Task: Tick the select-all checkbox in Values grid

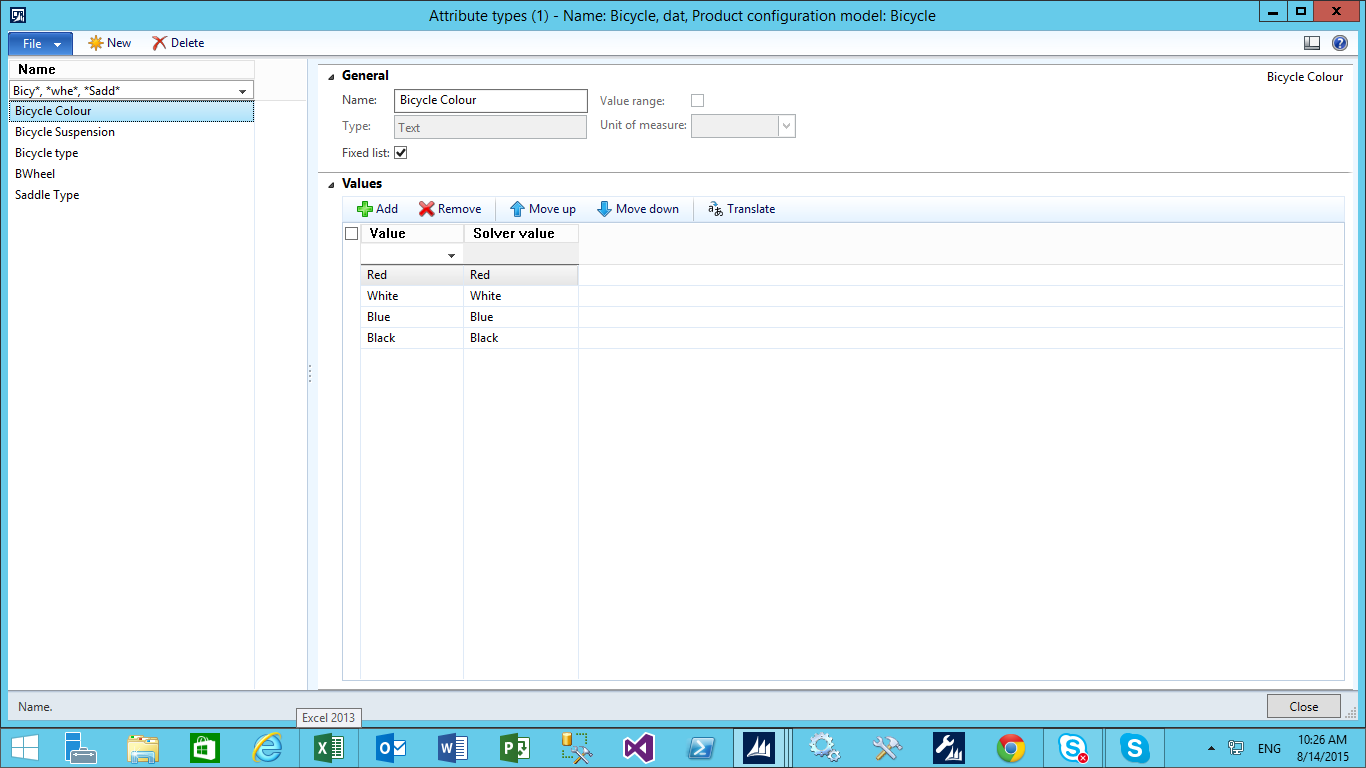Action: (x=351, y=233)
